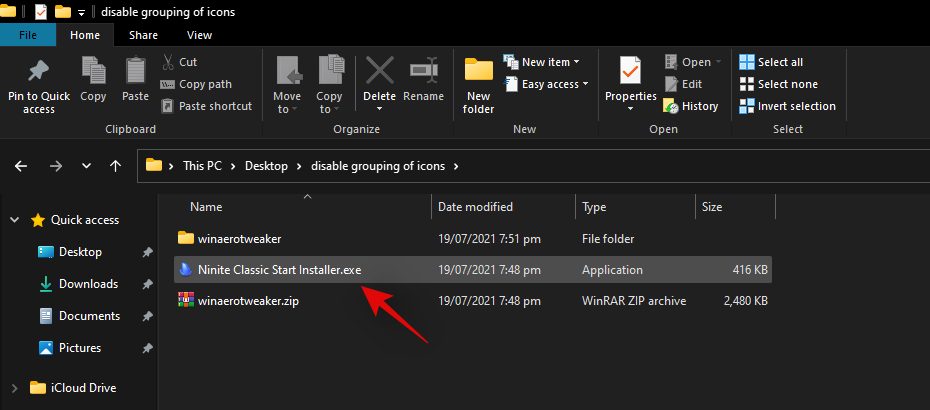This screenshot has width=930, height=410.
Task: Switch to the View ribbon tab
Action: tap(198, 35)
